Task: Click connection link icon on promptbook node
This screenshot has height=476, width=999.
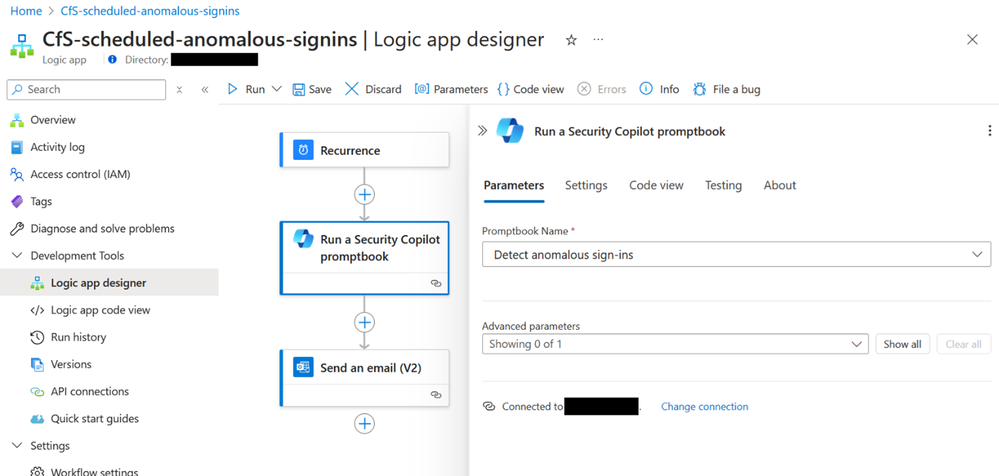Action: tap(436, 284)
